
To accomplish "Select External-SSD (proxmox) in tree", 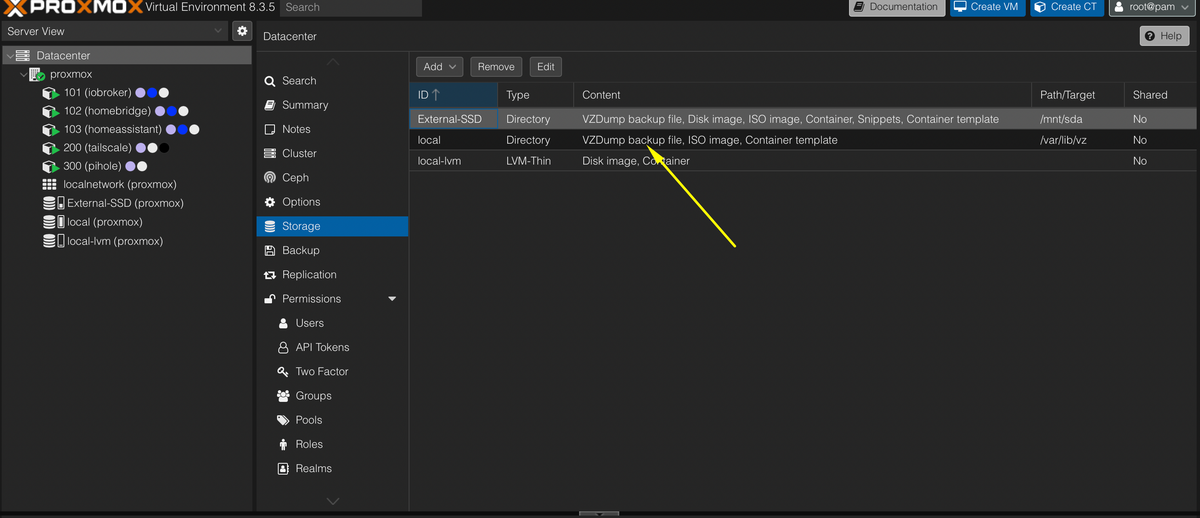I will (x=127, y=203).
